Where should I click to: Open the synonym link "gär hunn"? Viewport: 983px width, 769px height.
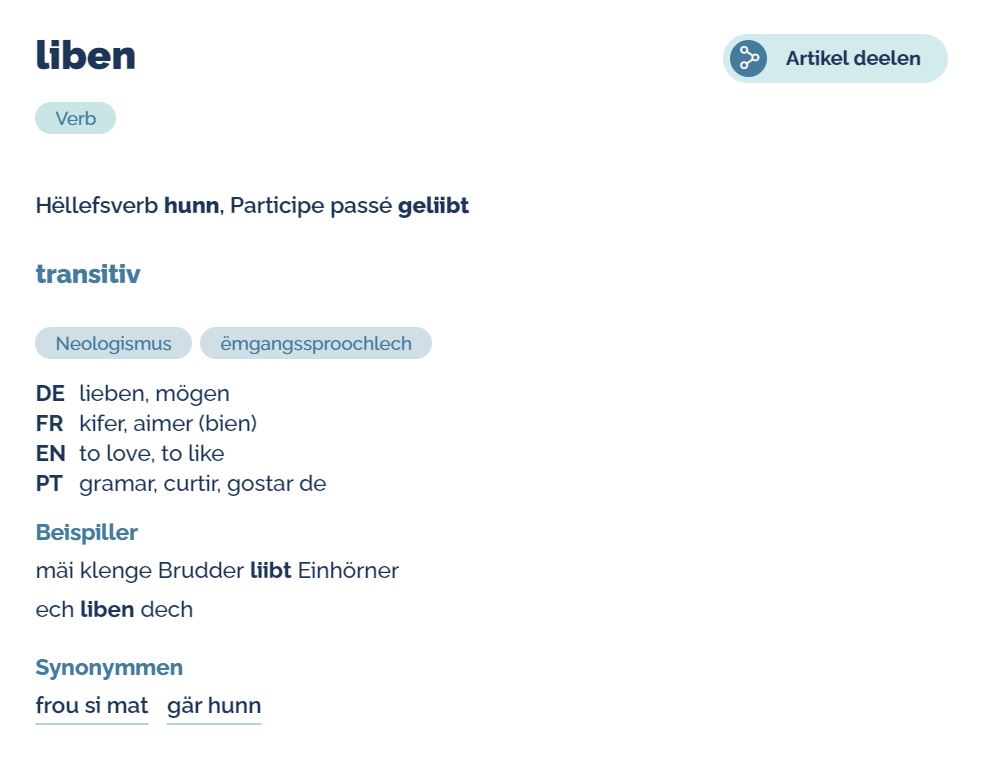click(214, 706)
